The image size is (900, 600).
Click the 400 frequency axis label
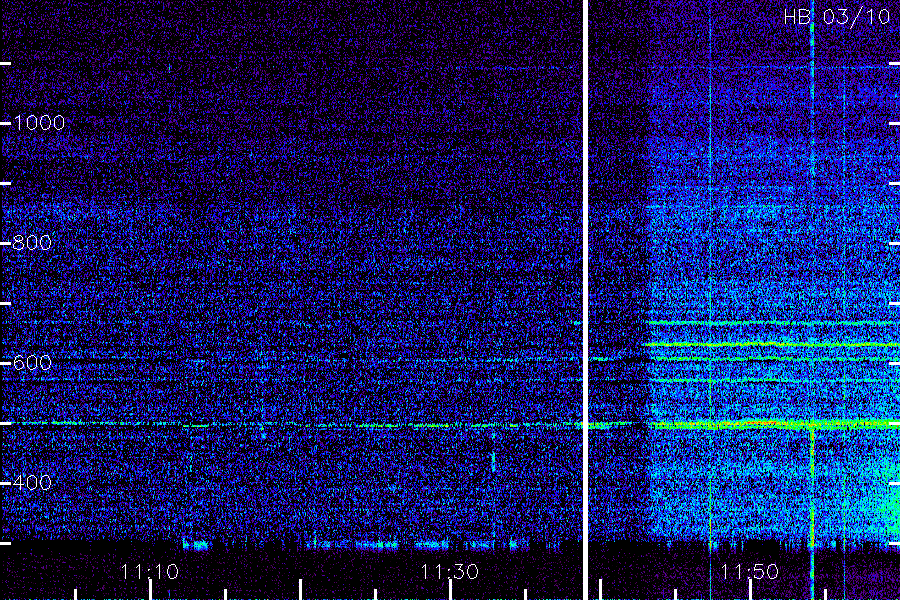(32, 482)
